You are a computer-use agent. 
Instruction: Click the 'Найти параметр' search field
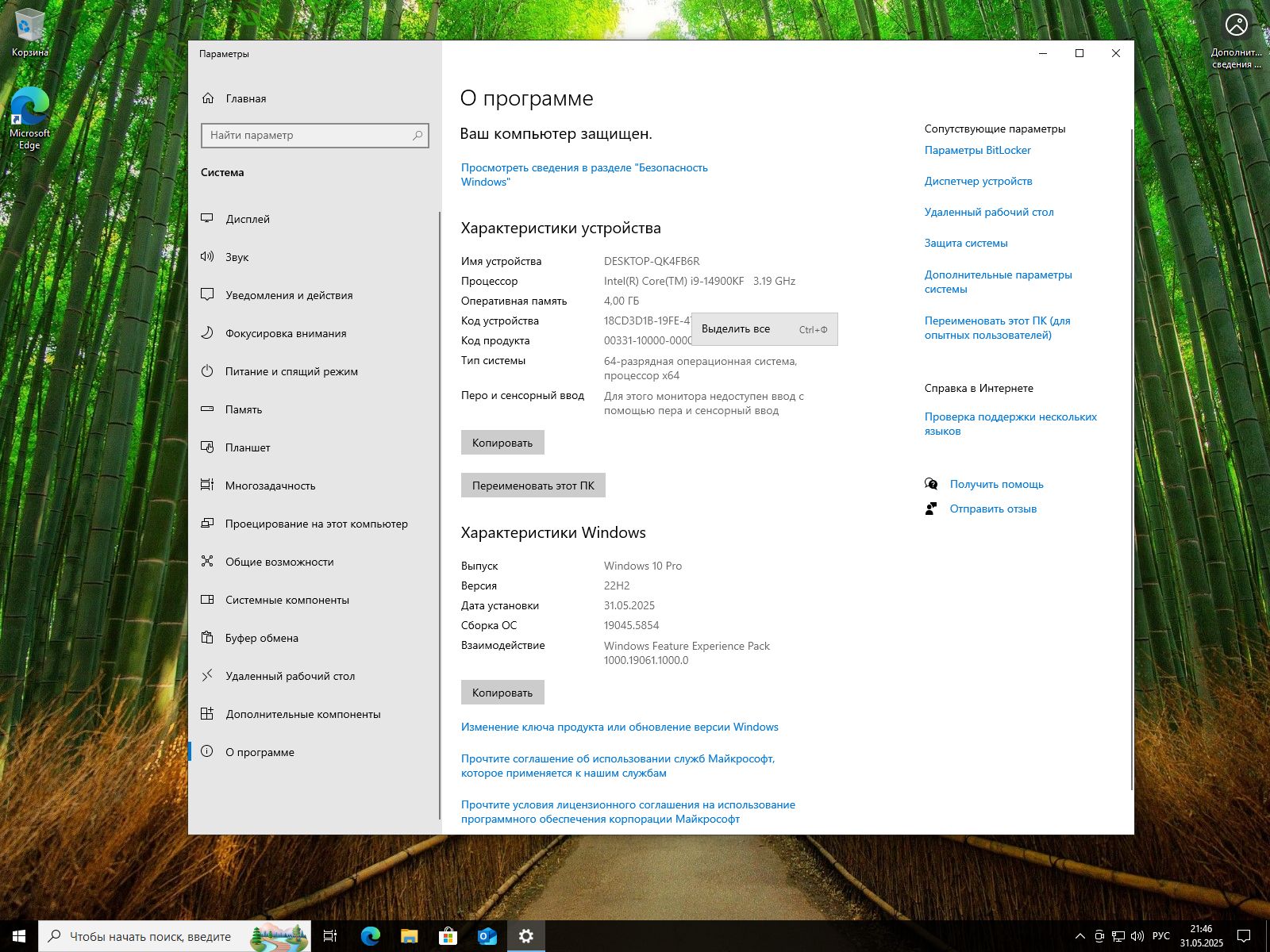pos(315,136)
